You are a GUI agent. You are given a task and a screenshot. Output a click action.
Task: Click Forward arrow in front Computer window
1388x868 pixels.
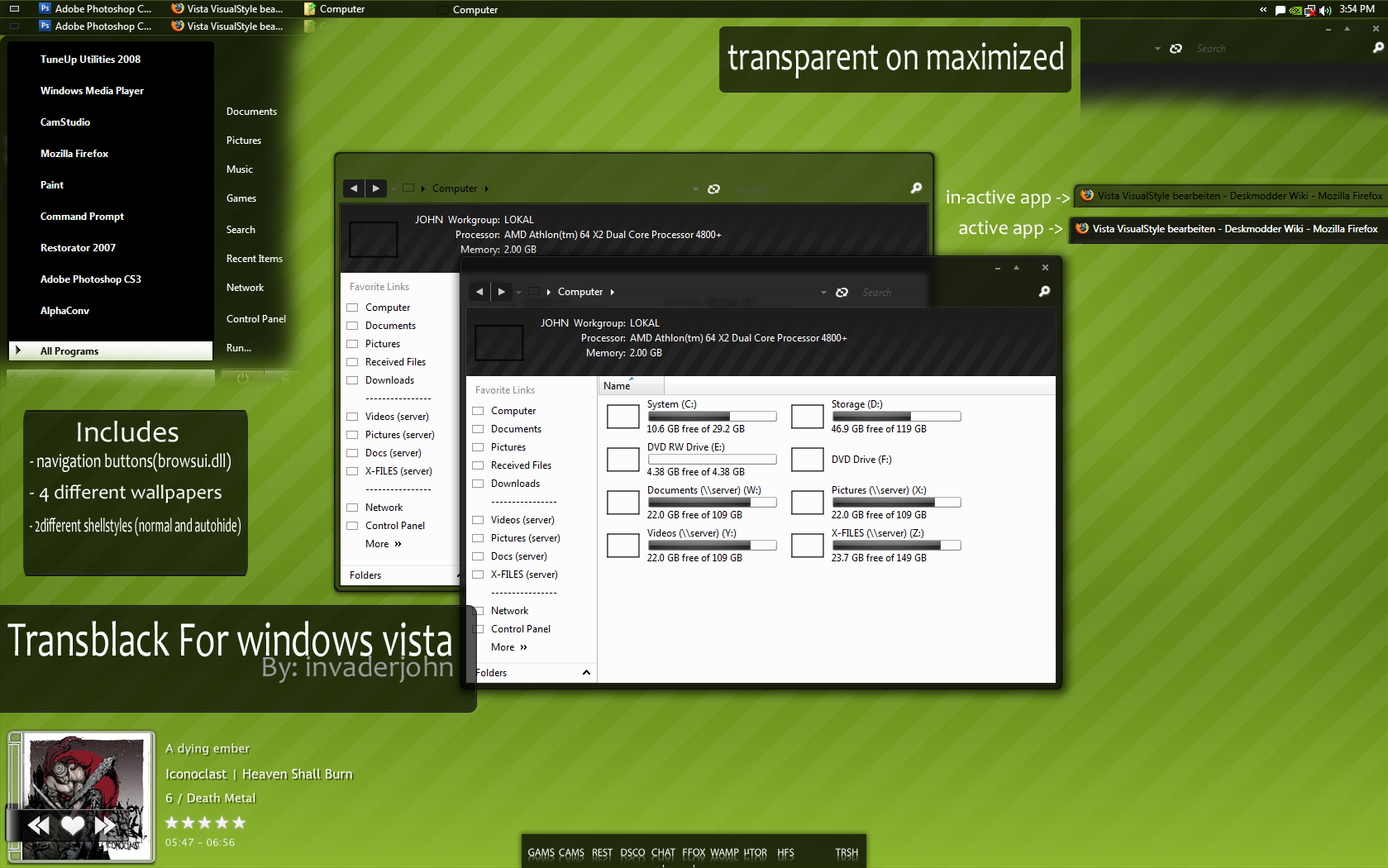coord(501,292)
